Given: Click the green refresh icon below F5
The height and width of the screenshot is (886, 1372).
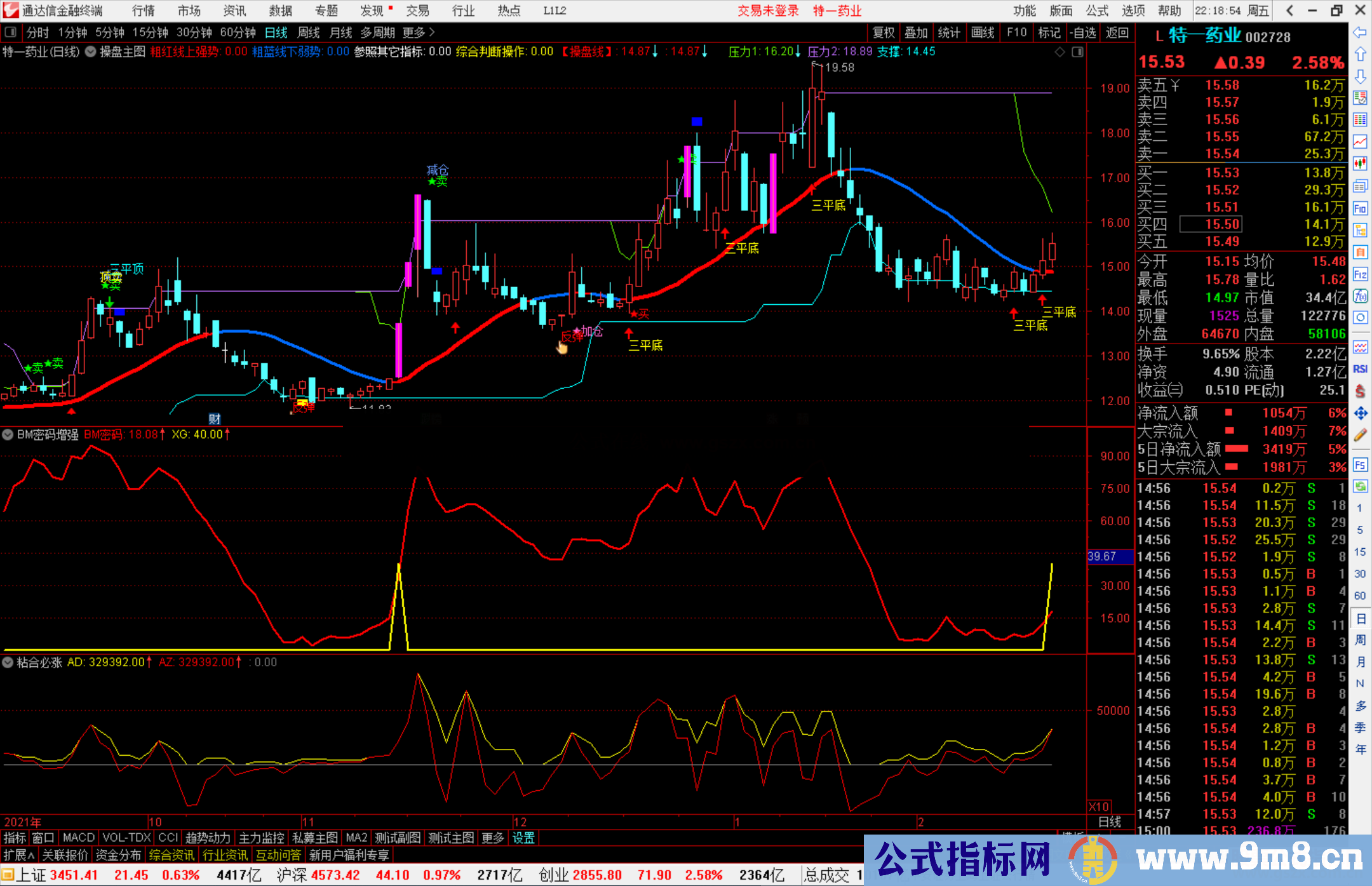Looking at the screenshot, I should [x=1361, y=485].
